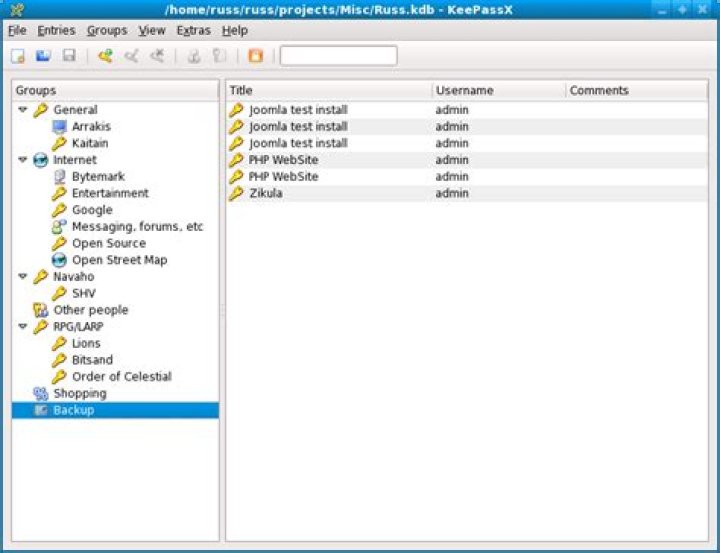Click the globe icon beside Internet
720x553 pixels.
pos(40,160)
